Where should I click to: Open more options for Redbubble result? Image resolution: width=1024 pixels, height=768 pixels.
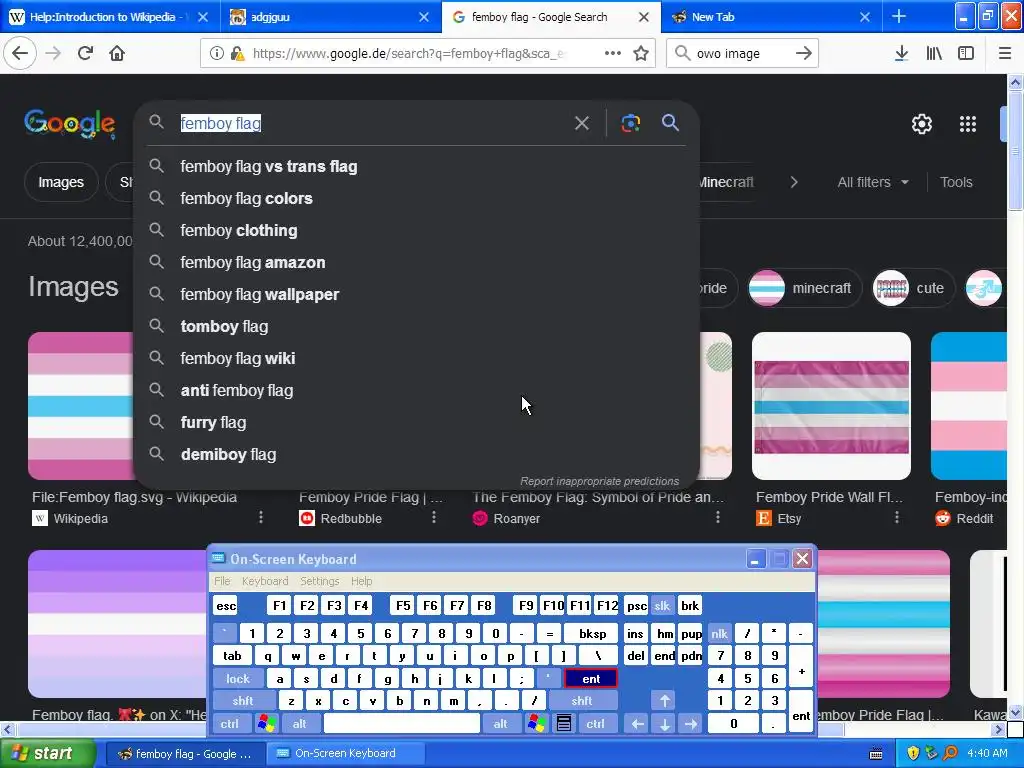[x=434, y=517]
